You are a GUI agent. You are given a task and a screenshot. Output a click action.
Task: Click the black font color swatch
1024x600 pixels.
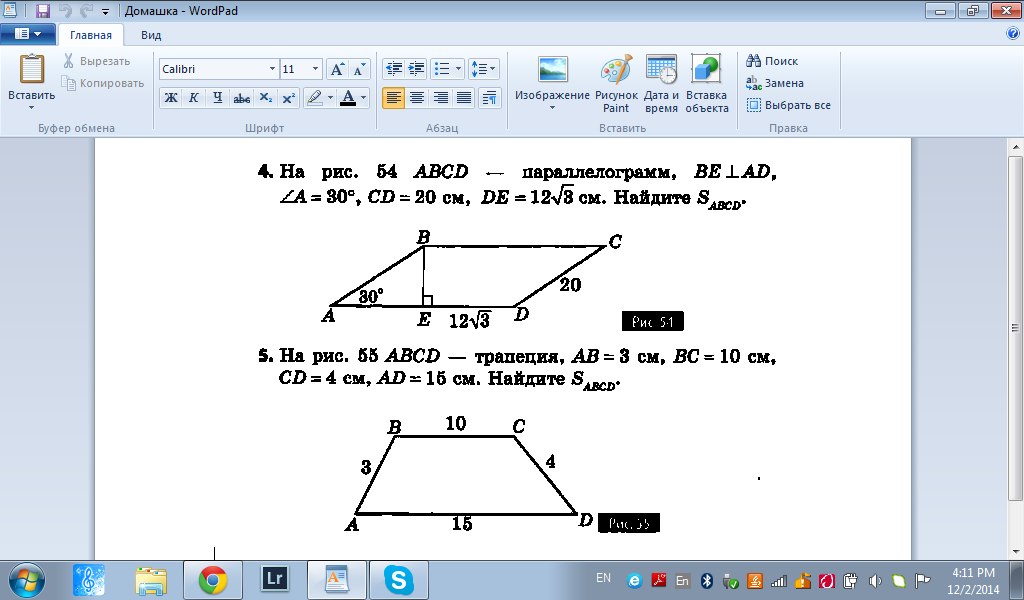[347, 98]
